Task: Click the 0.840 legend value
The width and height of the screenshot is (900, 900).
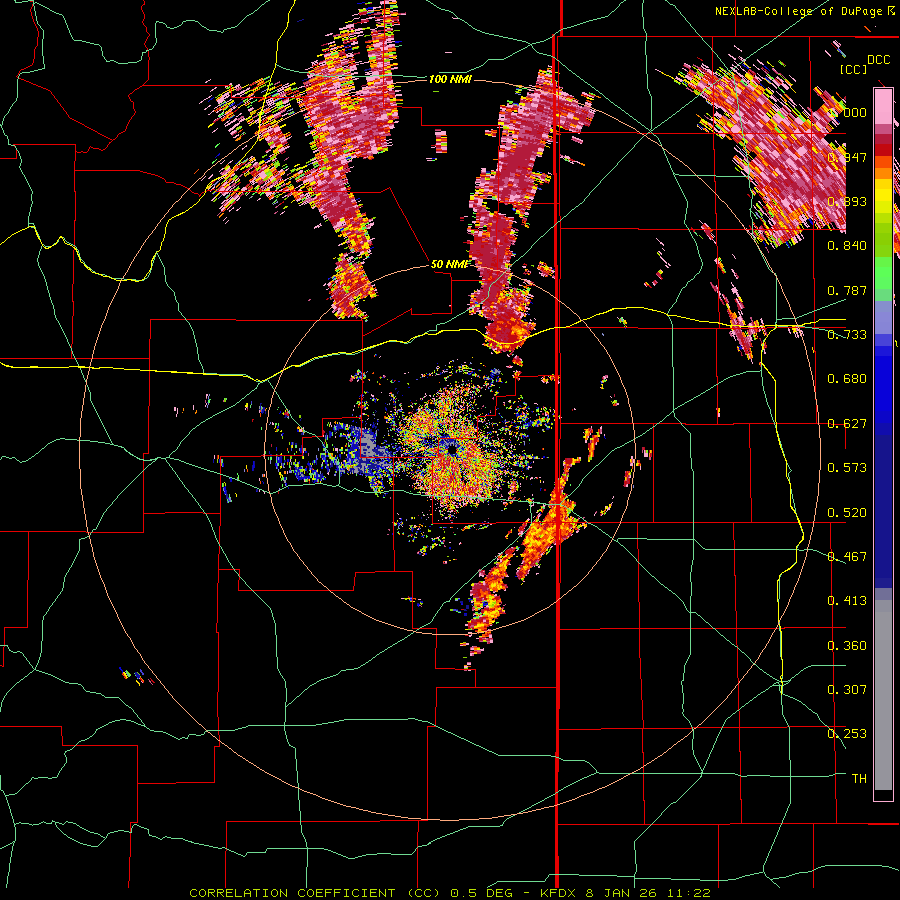Action: [847, 246]
